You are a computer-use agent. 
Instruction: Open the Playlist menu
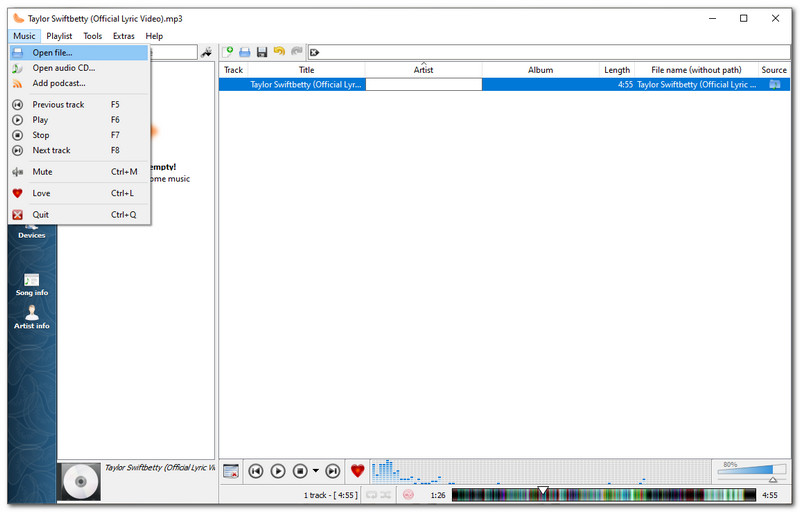click(x=59, y=36)
